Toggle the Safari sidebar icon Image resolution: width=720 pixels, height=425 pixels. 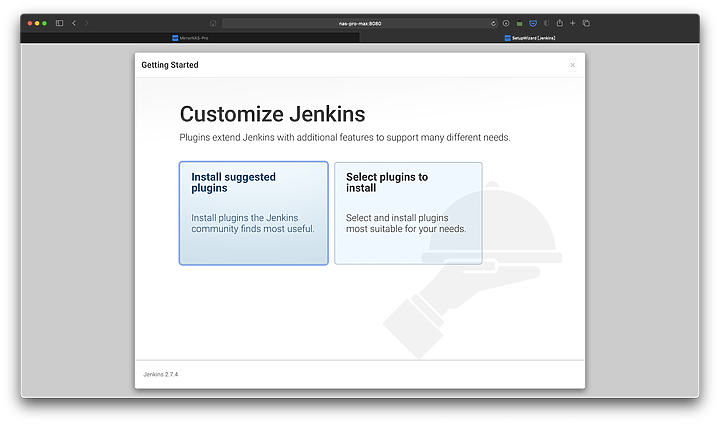59,23
